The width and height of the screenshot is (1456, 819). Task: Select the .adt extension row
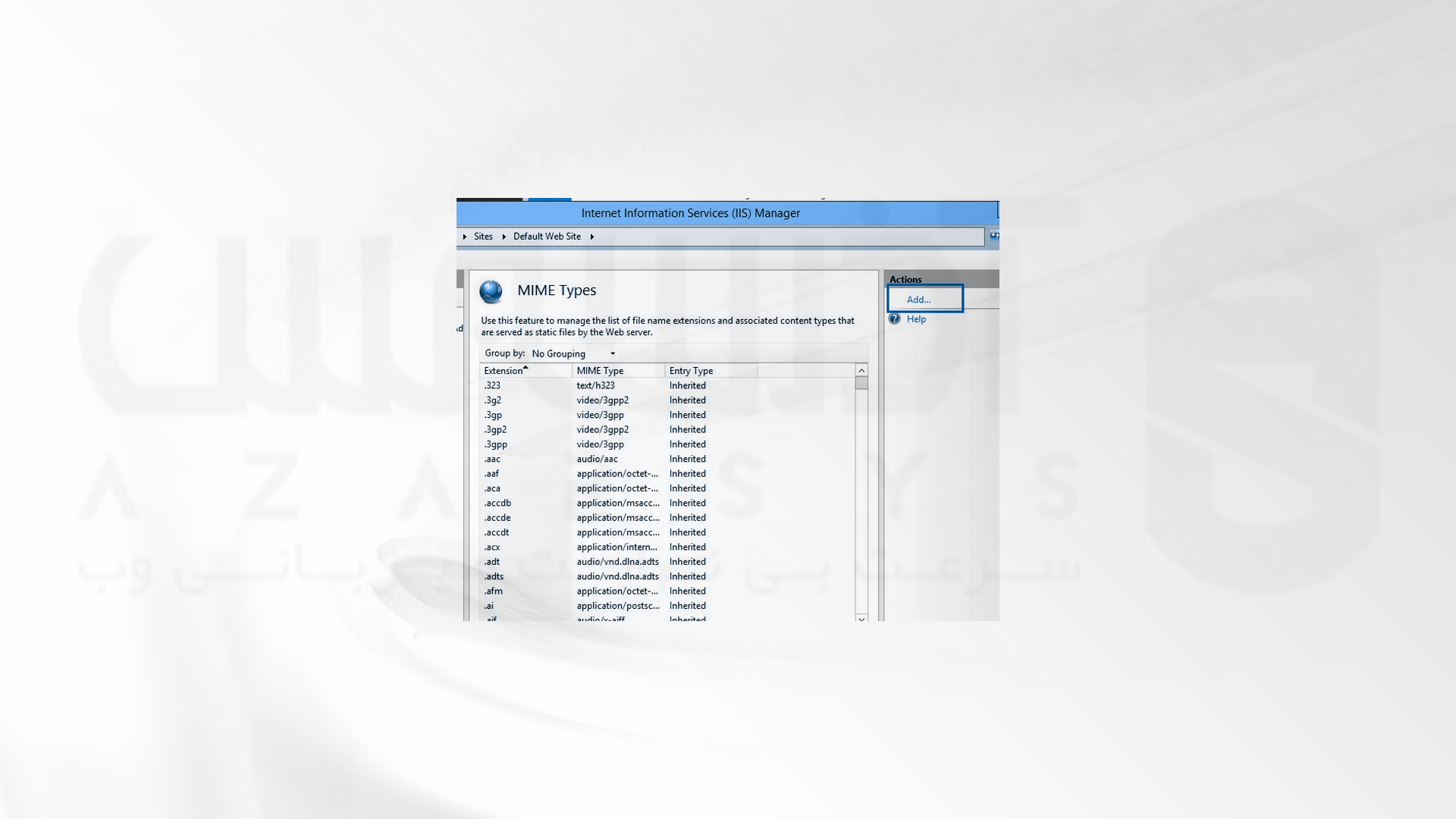(667, 562)
